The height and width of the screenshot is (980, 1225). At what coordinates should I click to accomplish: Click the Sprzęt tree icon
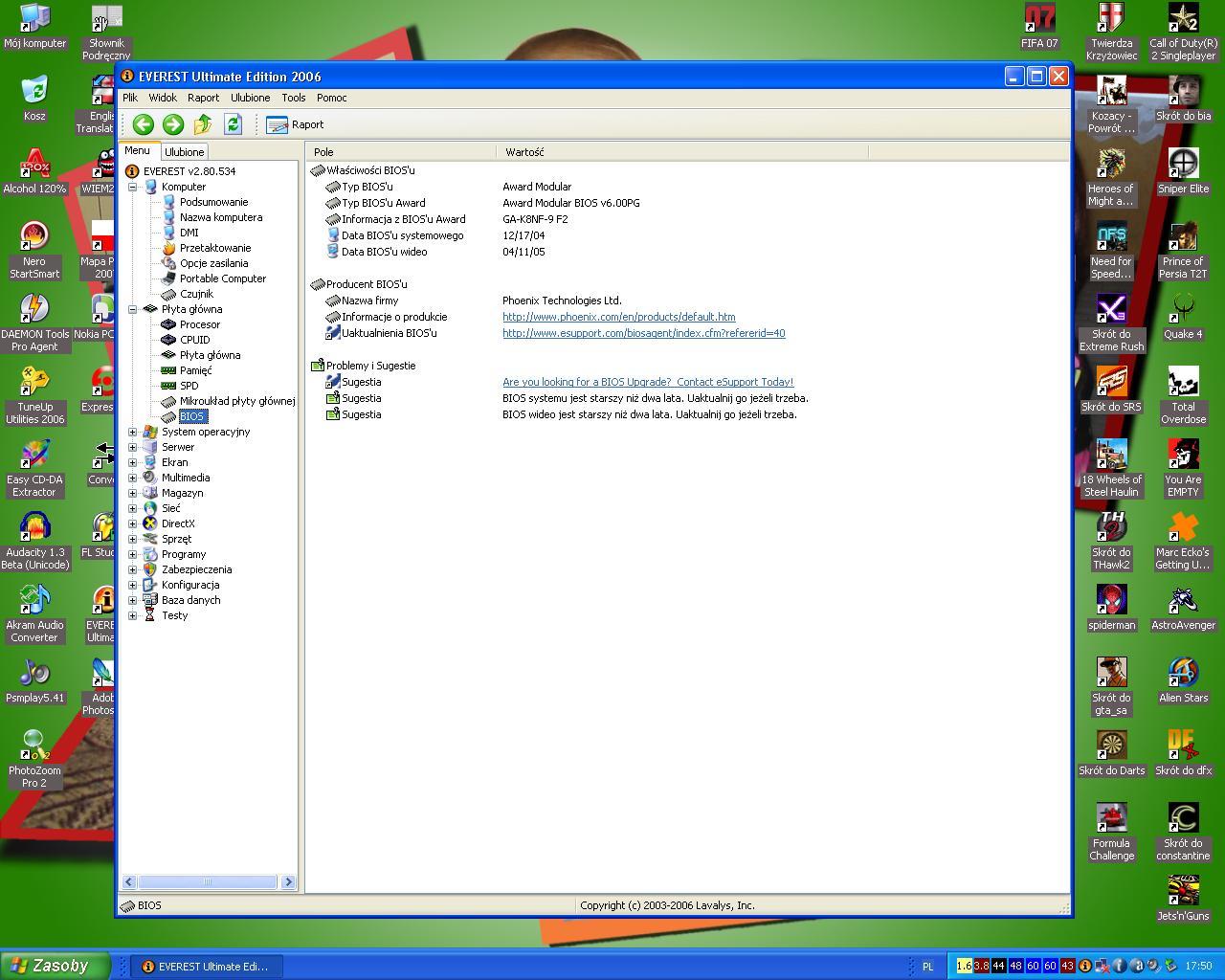click(149, 539)
